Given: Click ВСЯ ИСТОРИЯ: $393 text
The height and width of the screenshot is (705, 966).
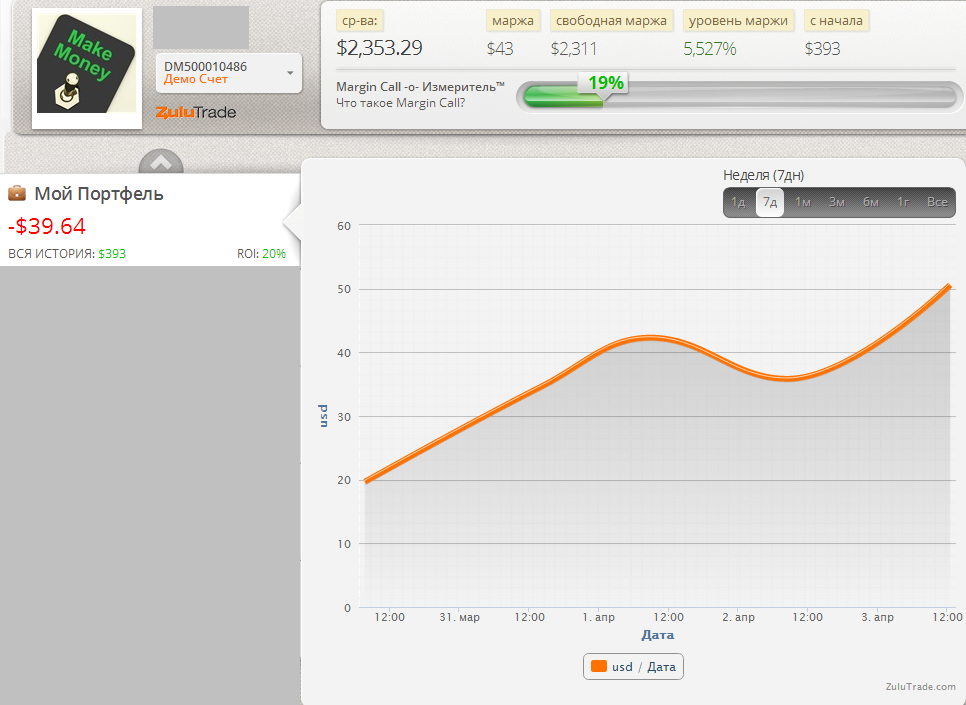Looking at the screenshot, I should 67,254.
